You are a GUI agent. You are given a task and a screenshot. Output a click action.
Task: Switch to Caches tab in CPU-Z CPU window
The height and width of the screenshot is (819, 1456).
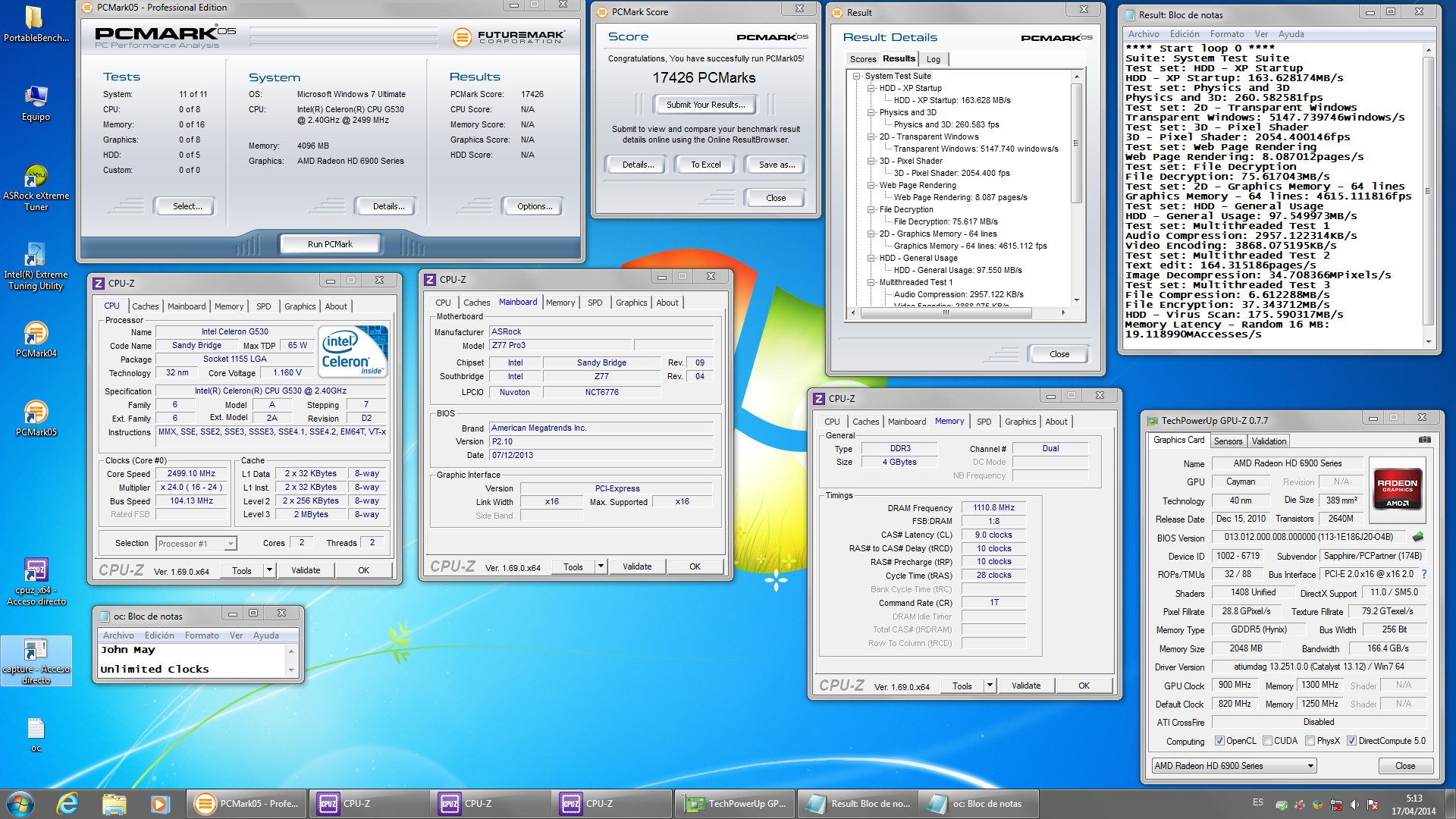145,306
